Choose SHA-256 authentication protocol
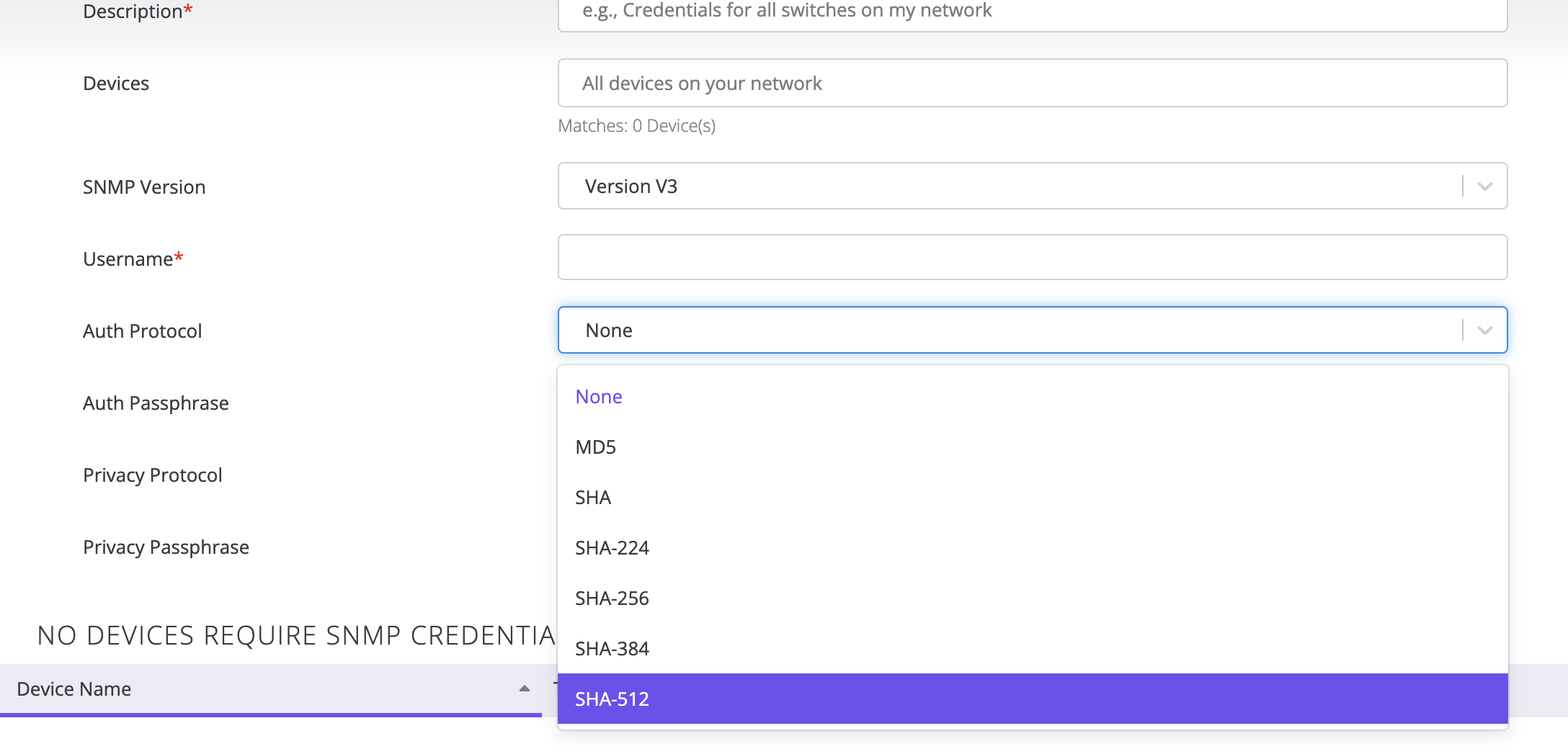This screenshot has width=1568, height=749. click(x=612, y=598)
